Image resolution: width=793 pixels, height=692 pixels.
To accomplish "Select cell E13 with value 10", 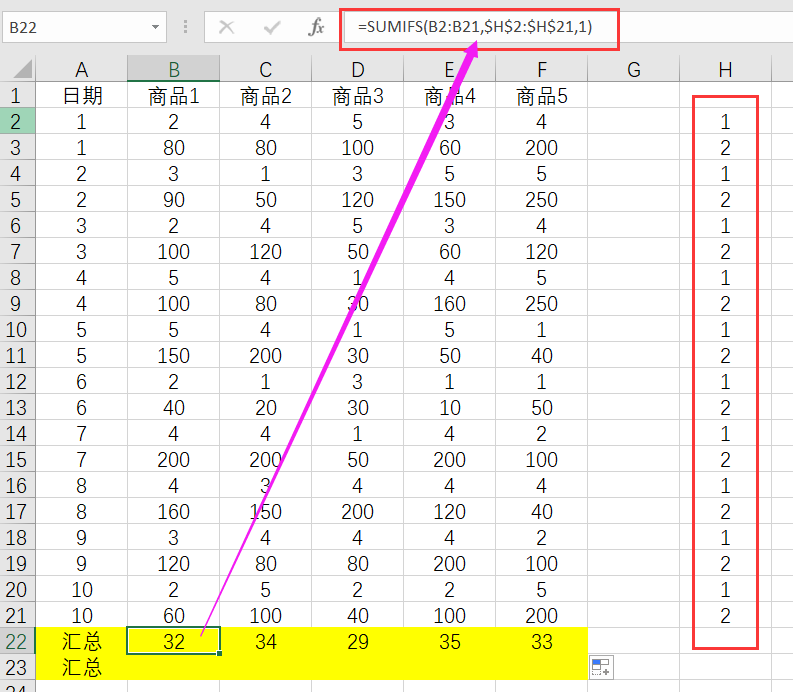I will coord(450,407).
